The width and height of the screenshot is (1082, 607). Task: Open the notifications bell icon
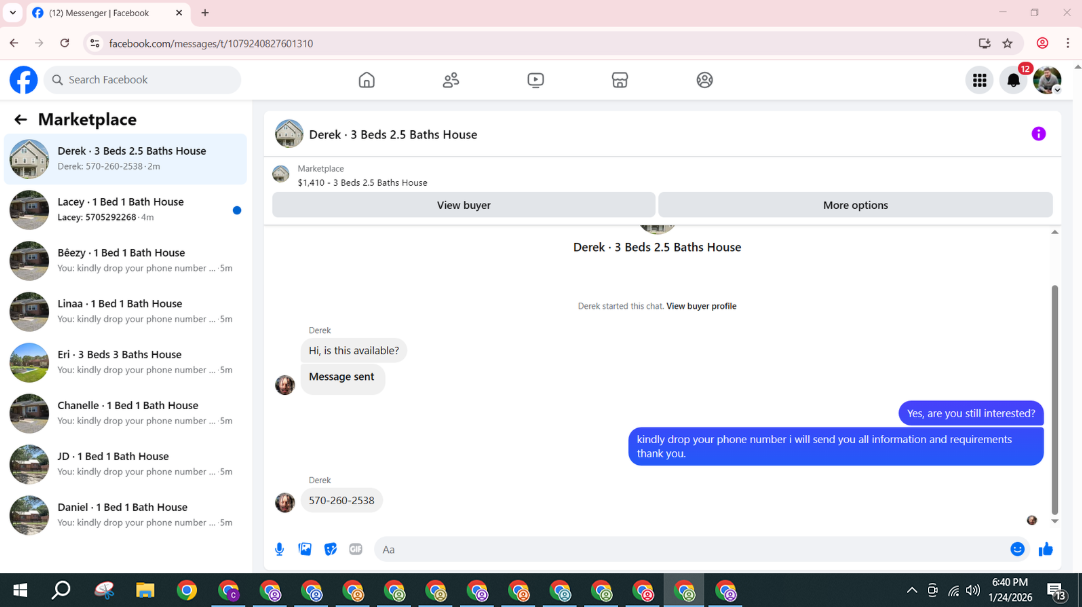[1013, 80]
